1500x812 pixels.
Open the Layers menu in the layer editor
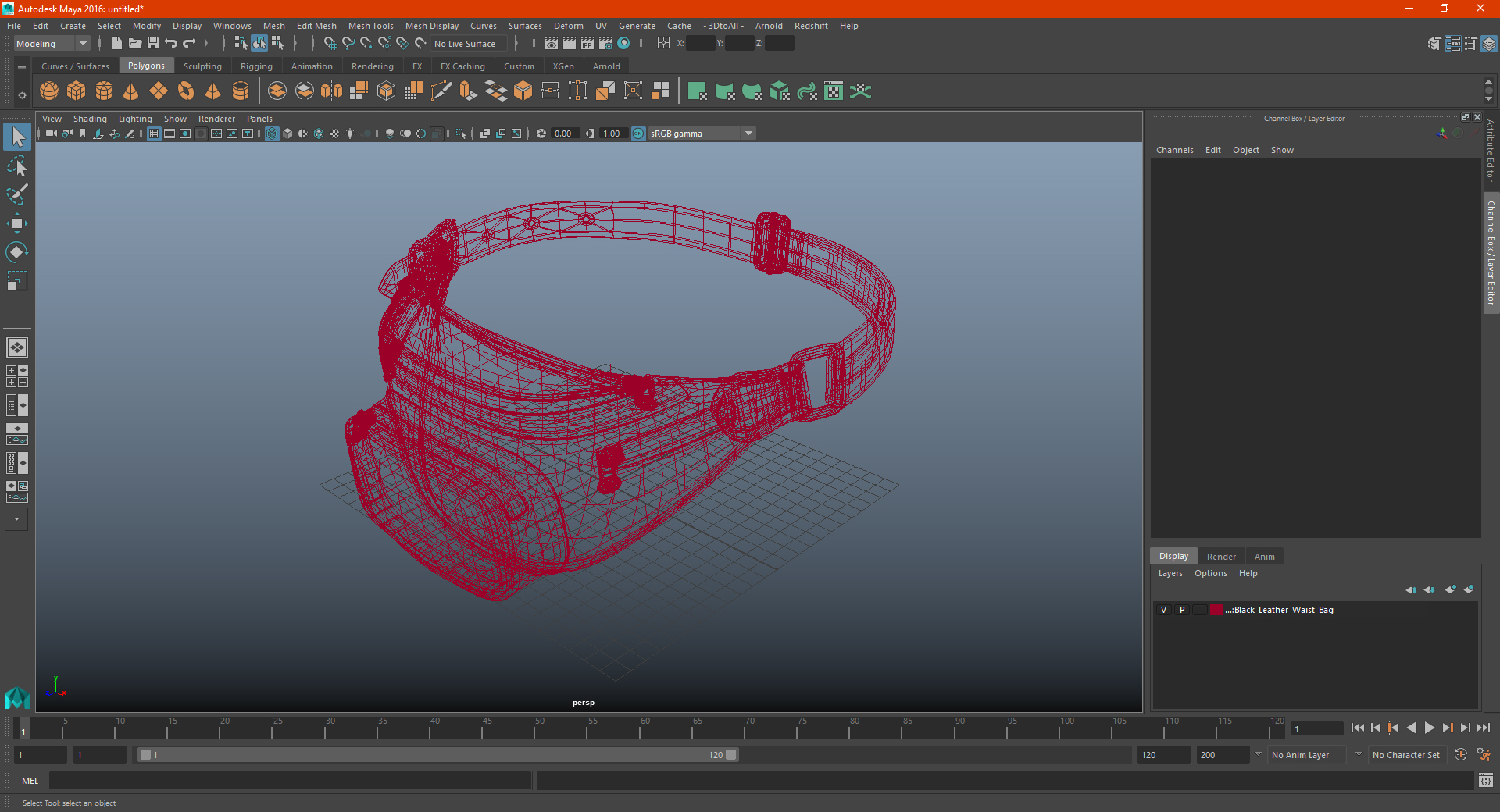1170,573
